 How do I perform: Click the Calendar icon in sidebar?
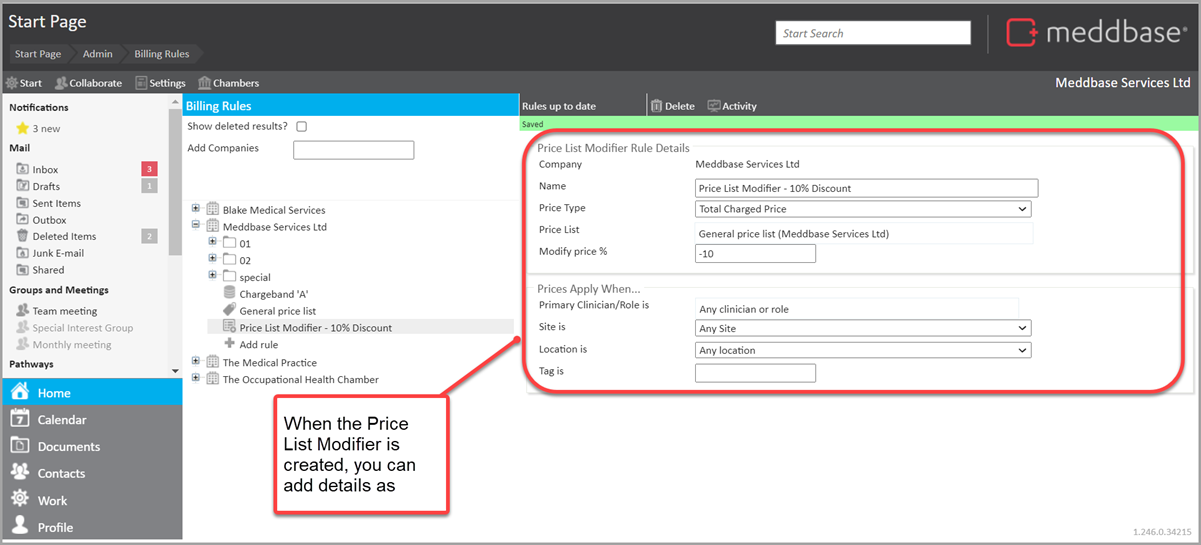pos(20,420)
